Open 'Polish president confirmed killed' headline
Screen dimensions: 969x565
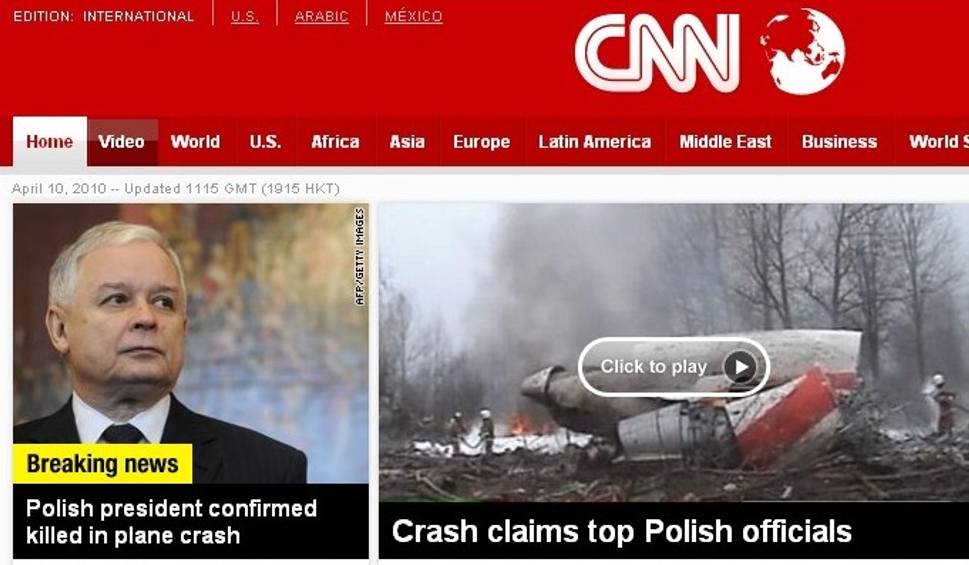click(171, 522)
